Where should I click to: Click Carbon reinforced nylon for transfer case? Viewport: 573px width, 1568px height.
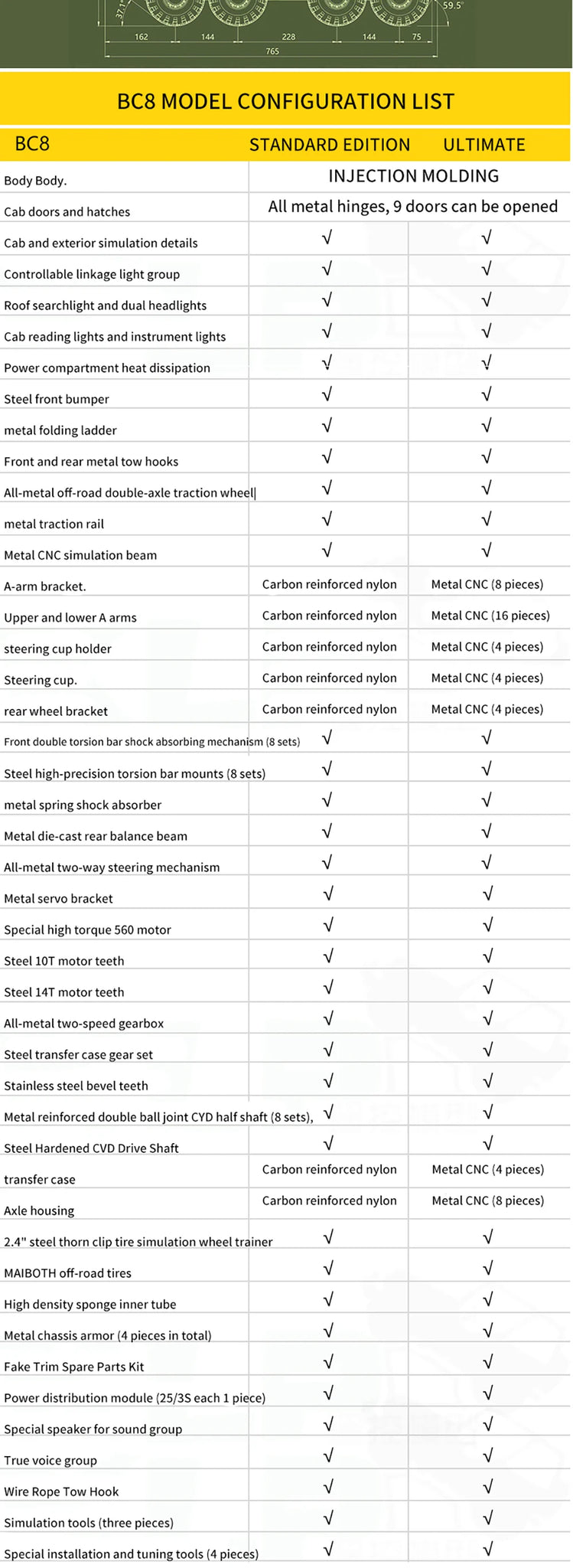329,1169
